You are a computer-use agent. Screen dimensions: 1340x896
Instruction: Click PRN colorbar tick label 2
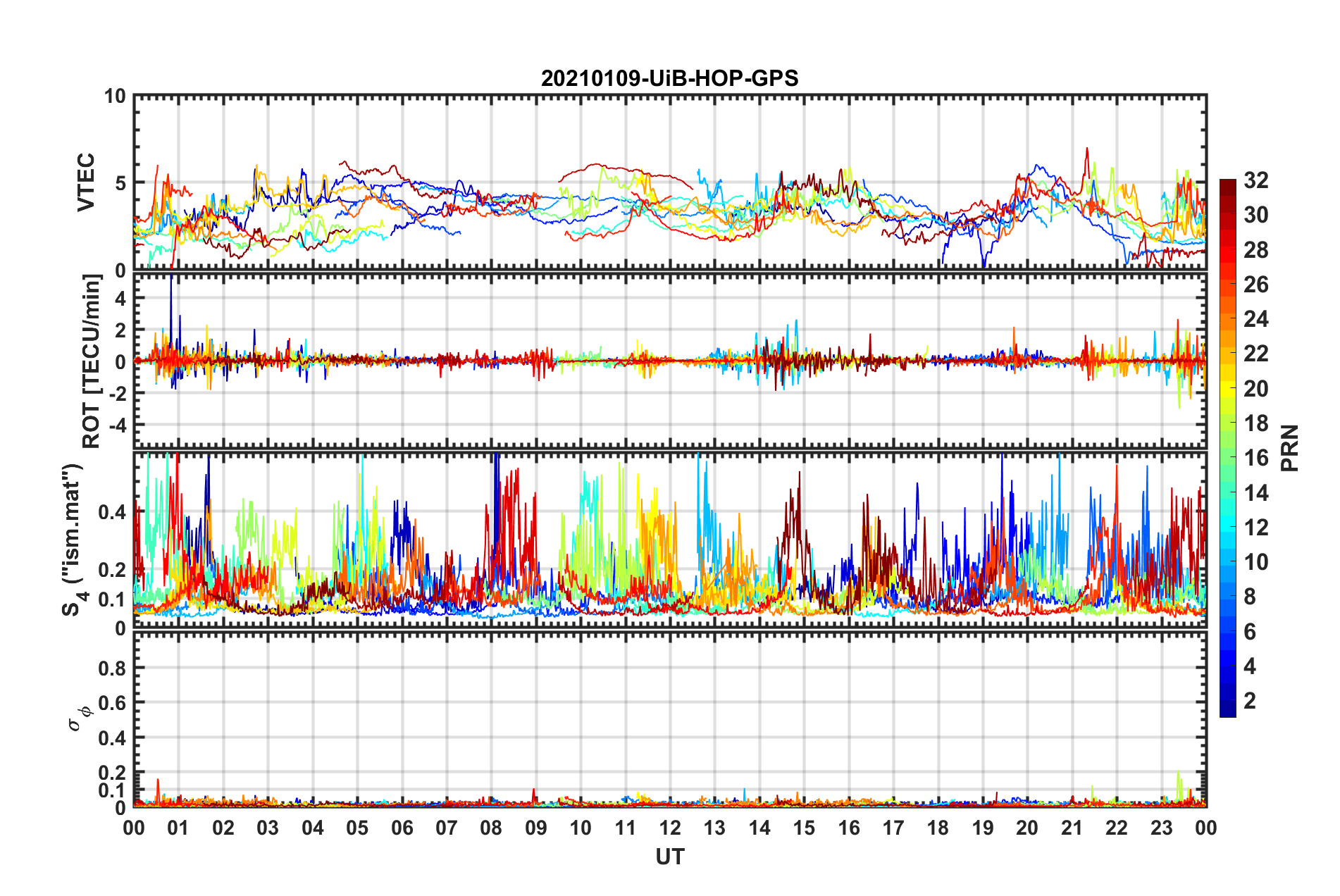[x=1250, y=701]
